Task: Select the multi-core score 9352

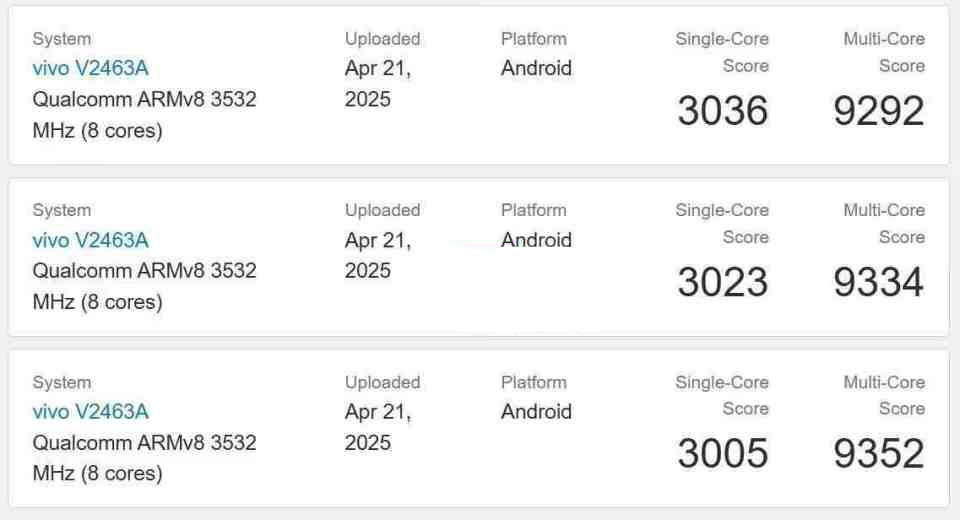Action: point(879,454)
